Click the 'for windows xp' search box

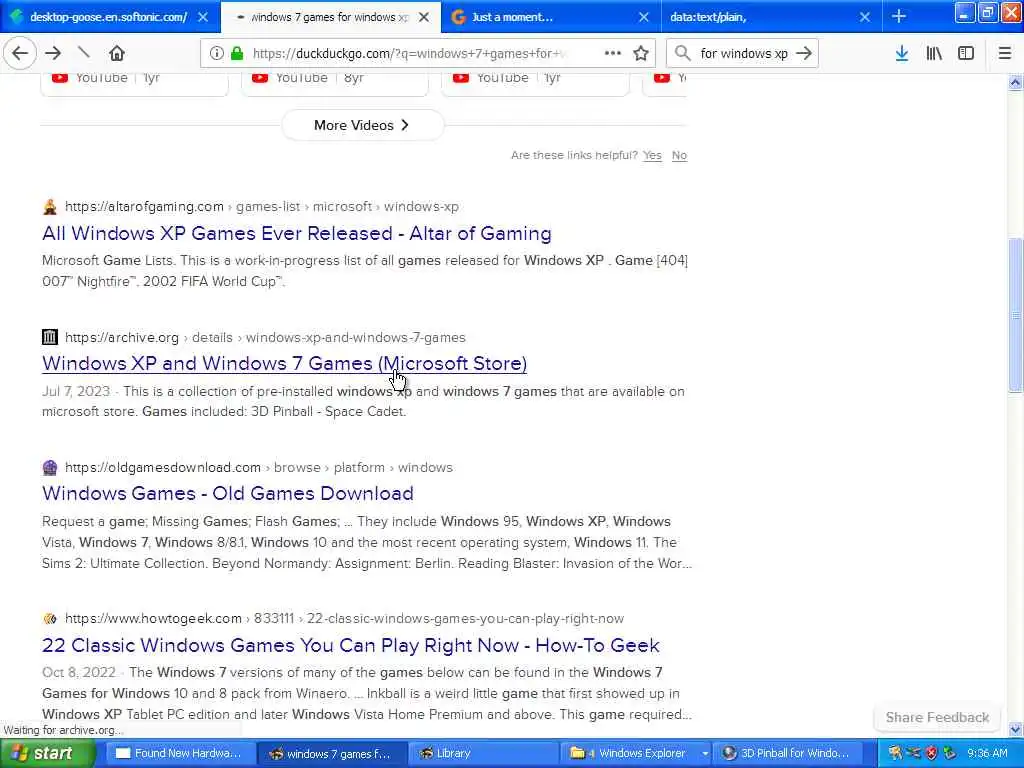click(x=744, y=54)
